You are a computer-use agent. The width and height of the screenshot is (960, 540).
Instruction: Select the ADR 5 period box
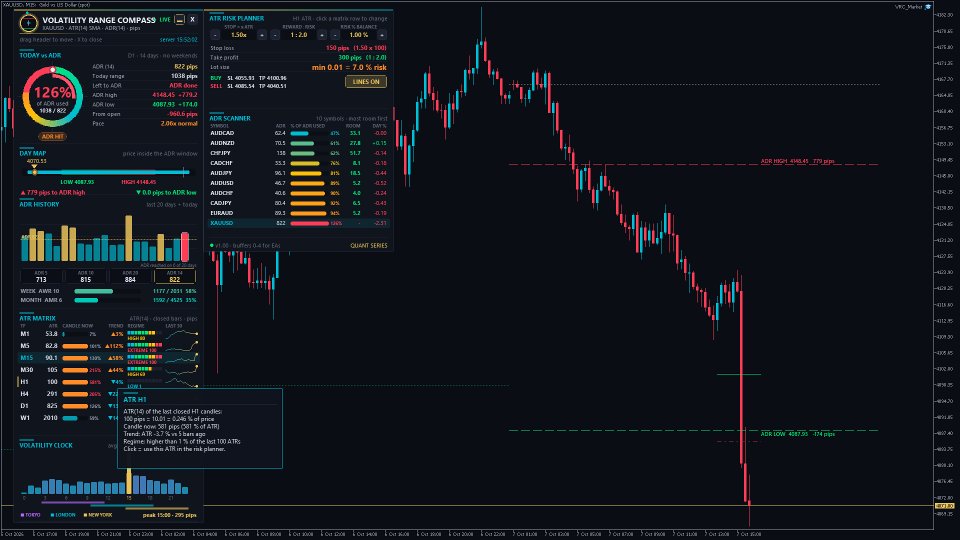point(41,276)
